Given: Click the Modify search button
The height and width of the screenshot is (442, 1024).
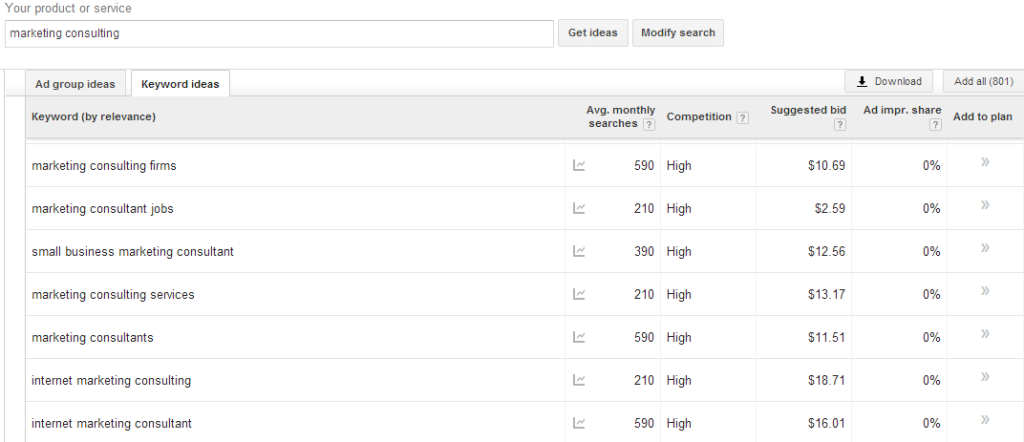Looking at the screenshot, I should (x=678, y=33).
